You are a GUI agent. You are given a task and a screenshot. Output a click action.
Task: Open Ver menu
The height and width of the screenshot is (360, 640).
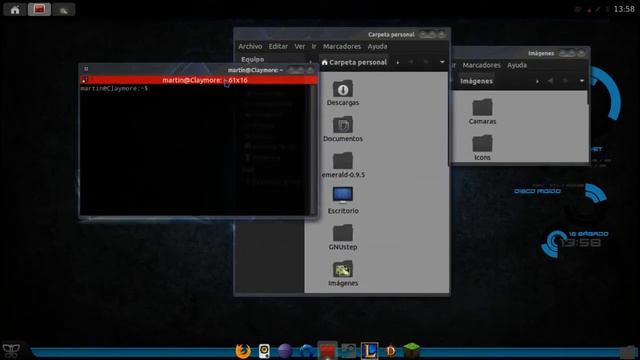(x=300, y=47)
